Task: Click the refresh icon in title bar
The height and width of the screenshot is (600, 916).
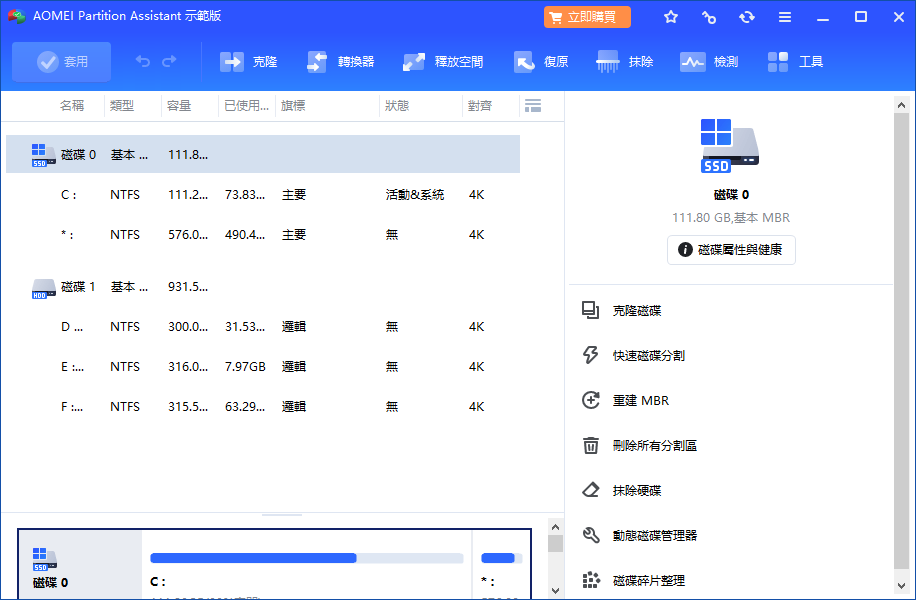Action: tap(747, 17)
